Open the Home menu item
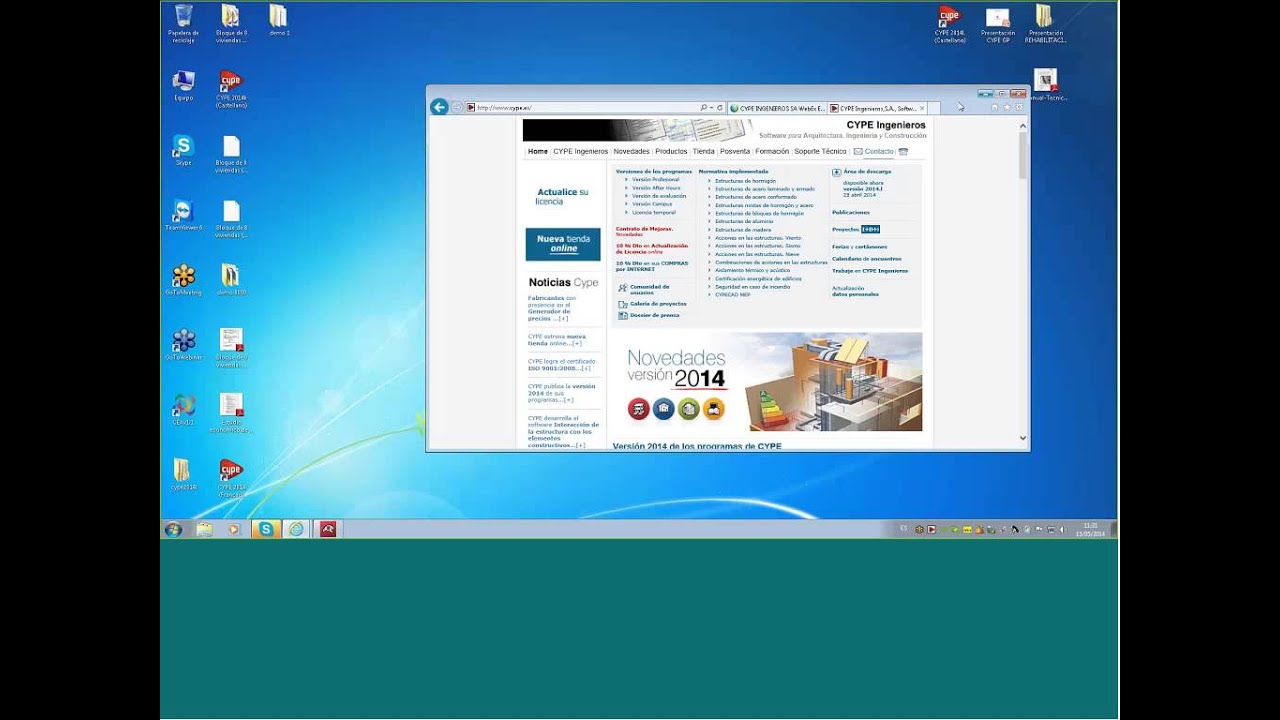Image resolution: width=1280 pixels, height=720 pixels. tap(538, 152)
